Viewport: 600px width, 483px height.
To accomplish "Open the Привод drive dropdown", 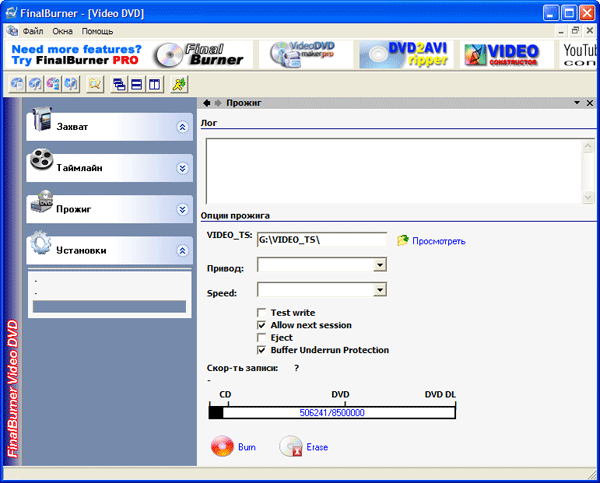I will (380, 265).
